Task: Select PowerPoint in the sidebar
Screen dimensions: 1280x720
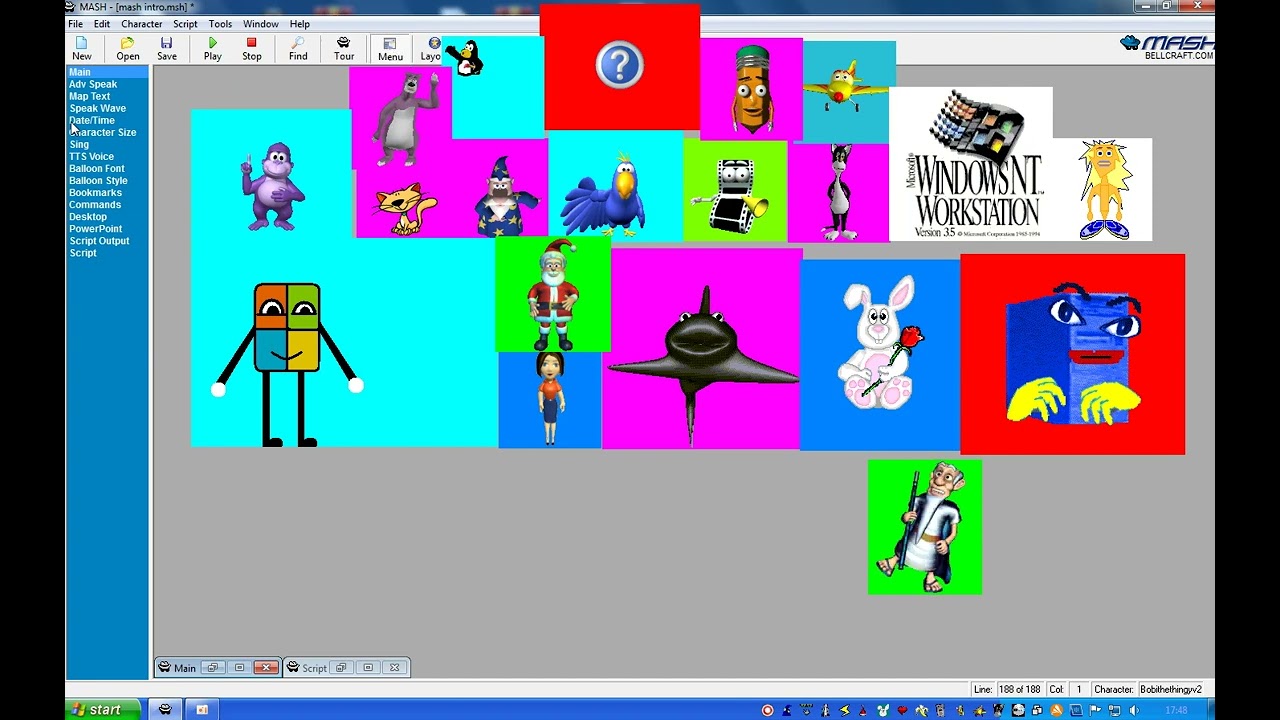Action: [x=96, y=228]
